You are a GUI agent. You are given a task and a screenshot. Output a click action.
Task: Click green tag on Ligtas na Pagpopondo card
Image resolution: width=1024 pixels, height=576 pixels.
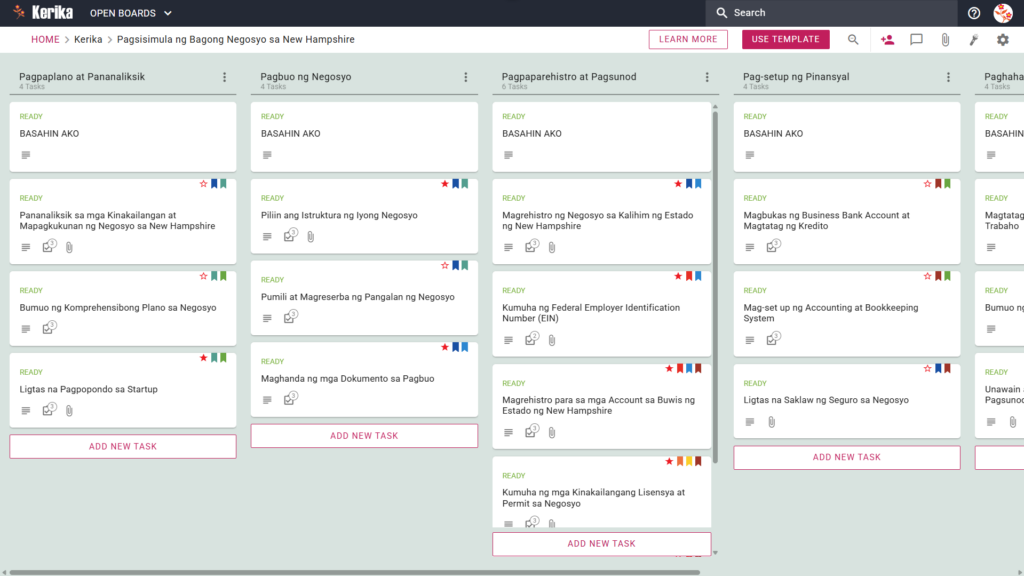click(223, 358)
